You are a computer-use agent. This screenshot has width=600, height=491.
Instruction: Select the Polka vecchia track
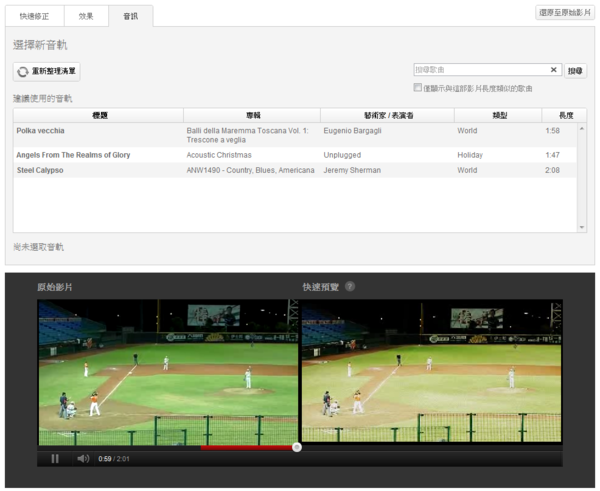coord(40,131)
